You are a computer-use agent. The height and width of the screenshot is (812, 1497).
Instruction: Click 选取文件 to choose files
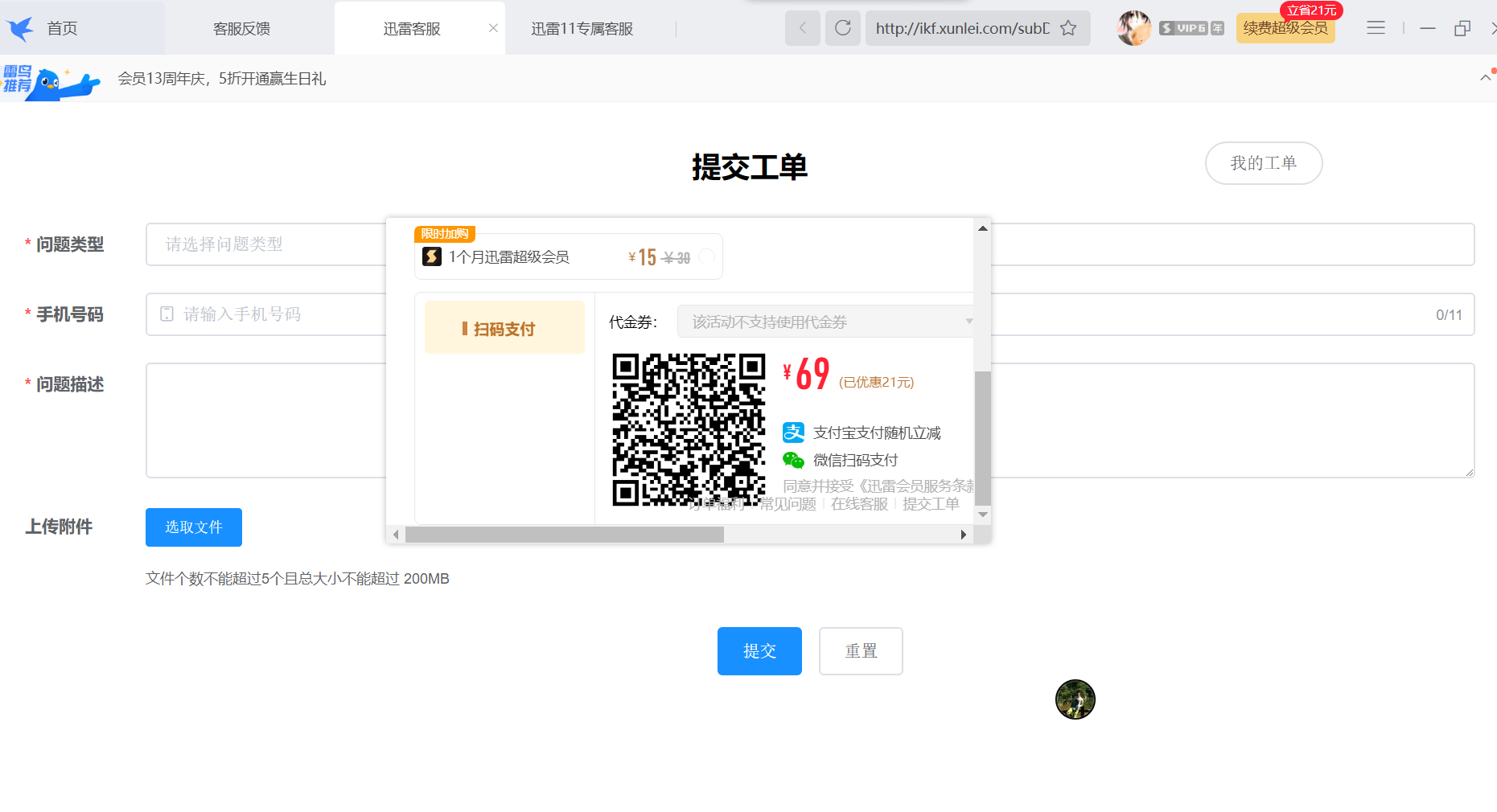[193, 527]
